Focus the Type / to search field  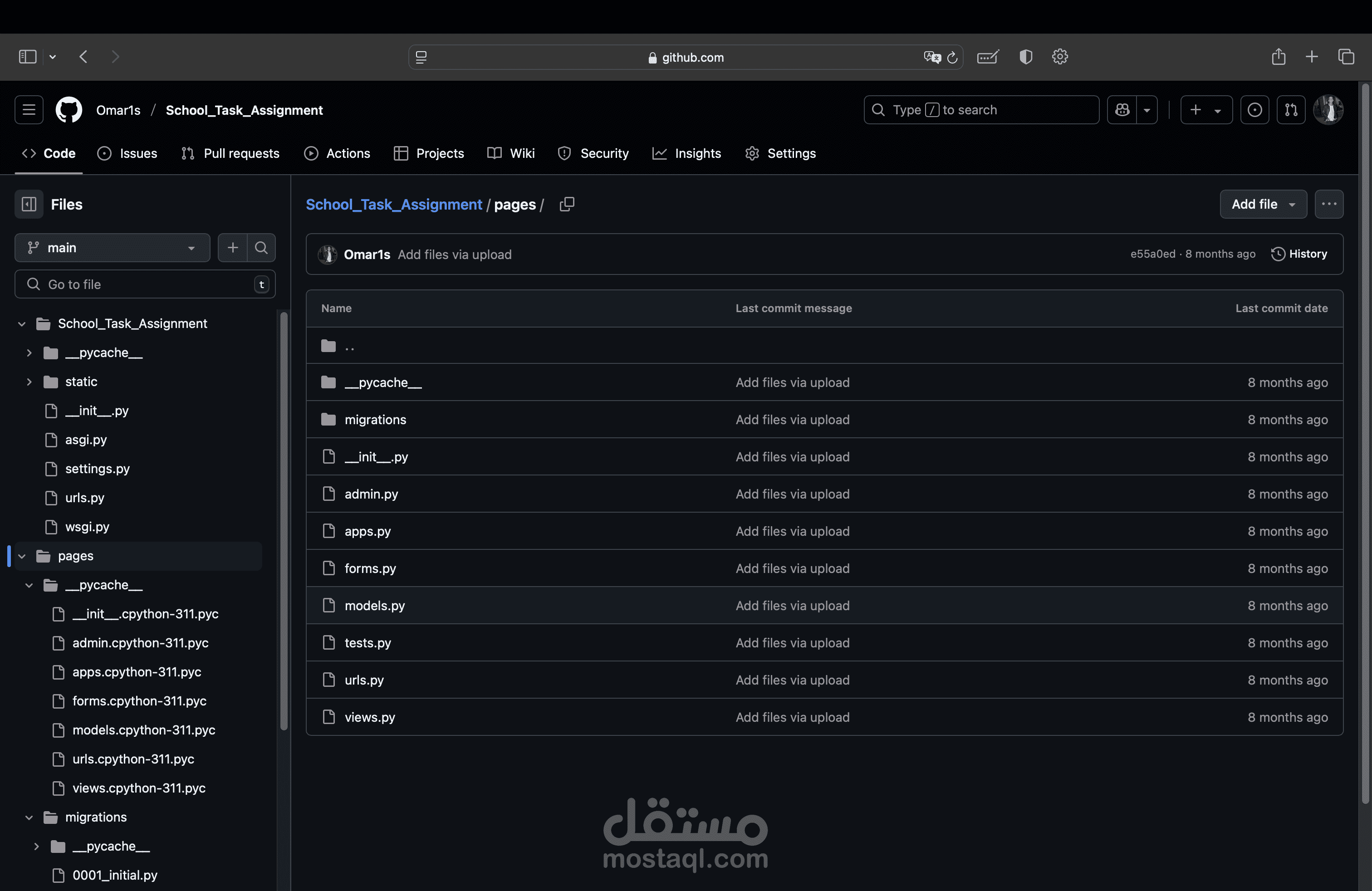981,109
